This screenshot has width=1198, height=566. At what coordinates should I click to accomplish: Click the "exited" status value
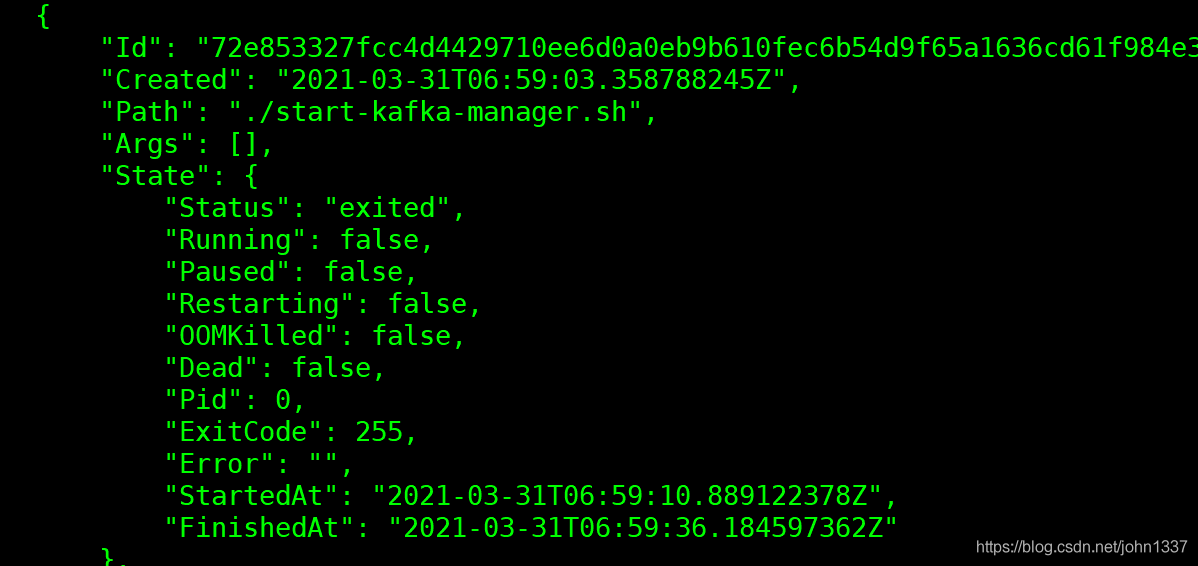click(x=387, y=207)
